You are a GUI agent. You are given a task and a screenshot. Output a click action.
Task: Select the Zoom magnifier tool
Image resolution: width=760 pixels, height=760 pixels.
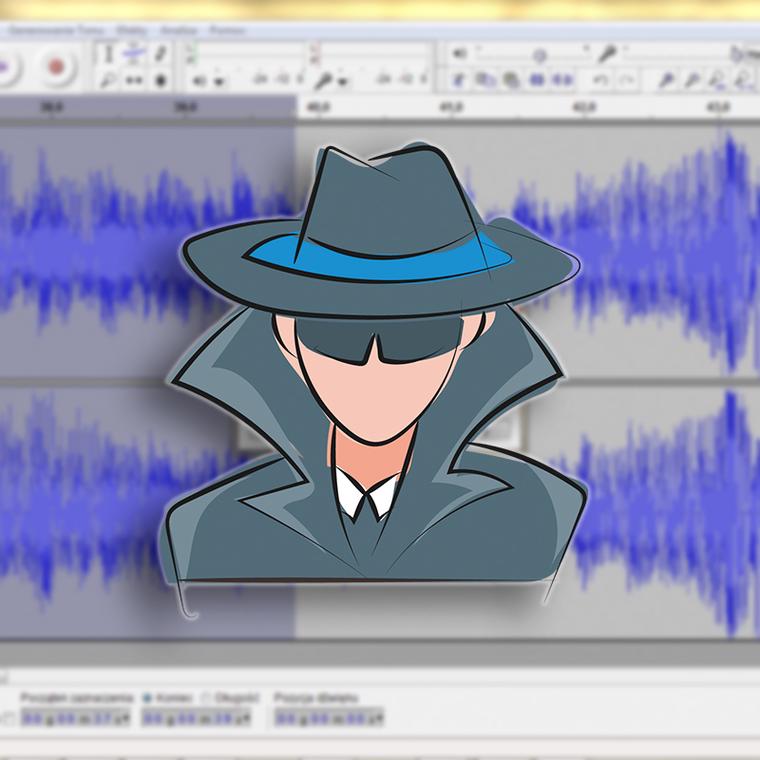point(109,81)
